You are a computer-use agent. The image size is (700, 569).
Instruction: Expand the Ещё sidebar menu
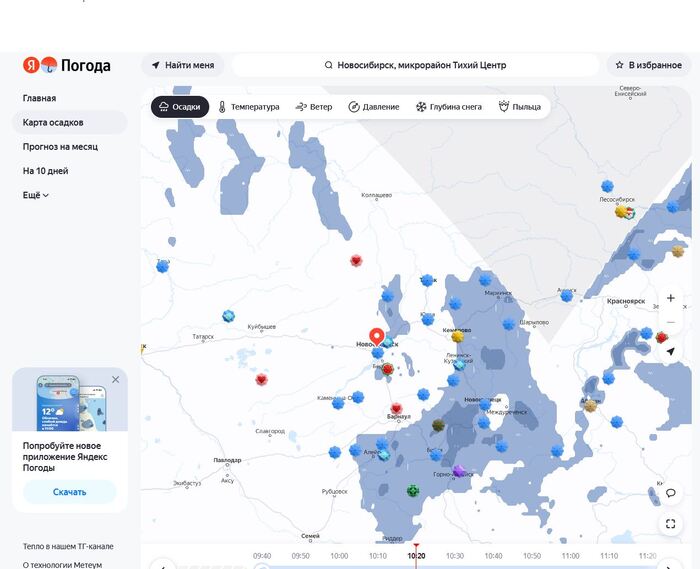click(36, 195)
